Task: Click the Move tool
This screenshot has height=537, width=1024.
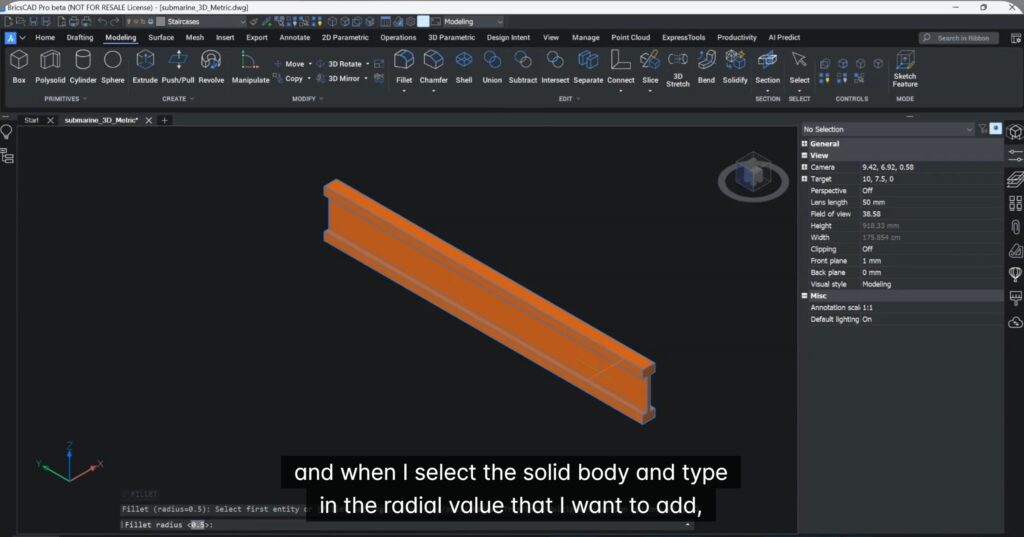Action: tap(289, 64)
